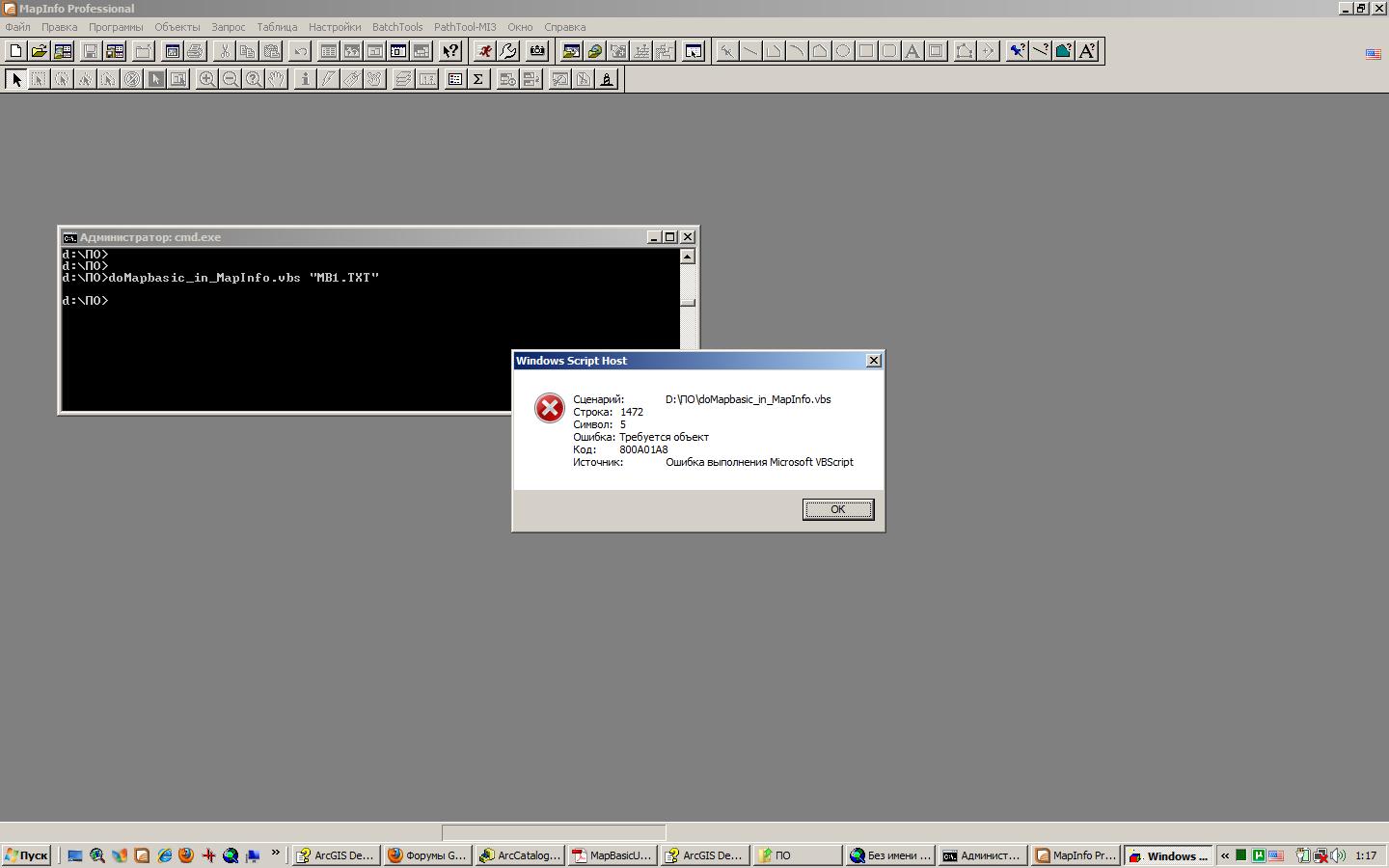Open the Программы menu
This screenshot has height=868, width=1389.
116,27
